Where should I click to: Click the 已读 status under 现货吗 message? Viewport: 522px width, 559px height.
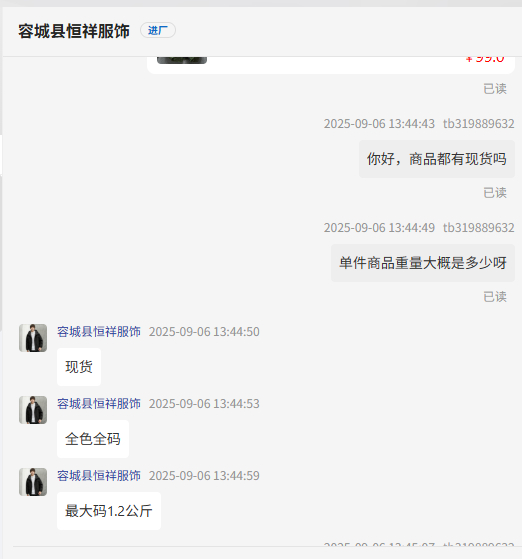click(495, 193)
